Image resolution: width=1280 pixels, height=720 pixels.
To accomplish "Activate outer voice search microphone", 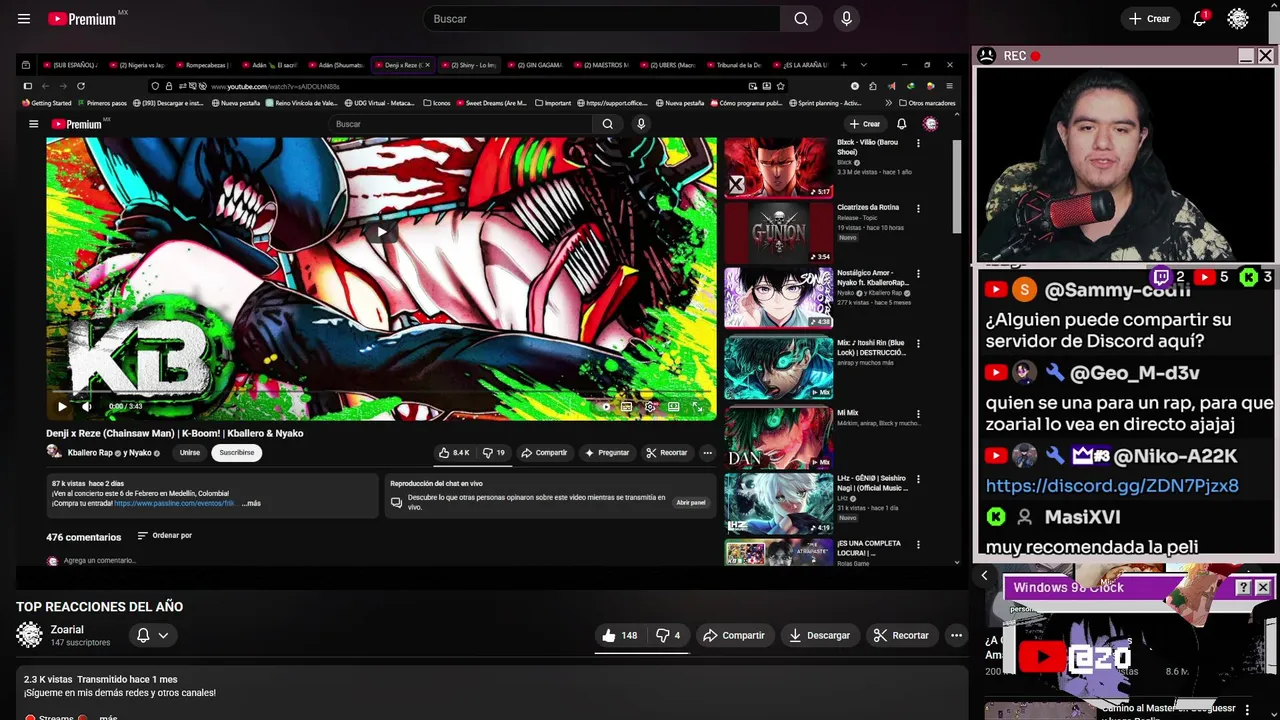I will 847,19.
